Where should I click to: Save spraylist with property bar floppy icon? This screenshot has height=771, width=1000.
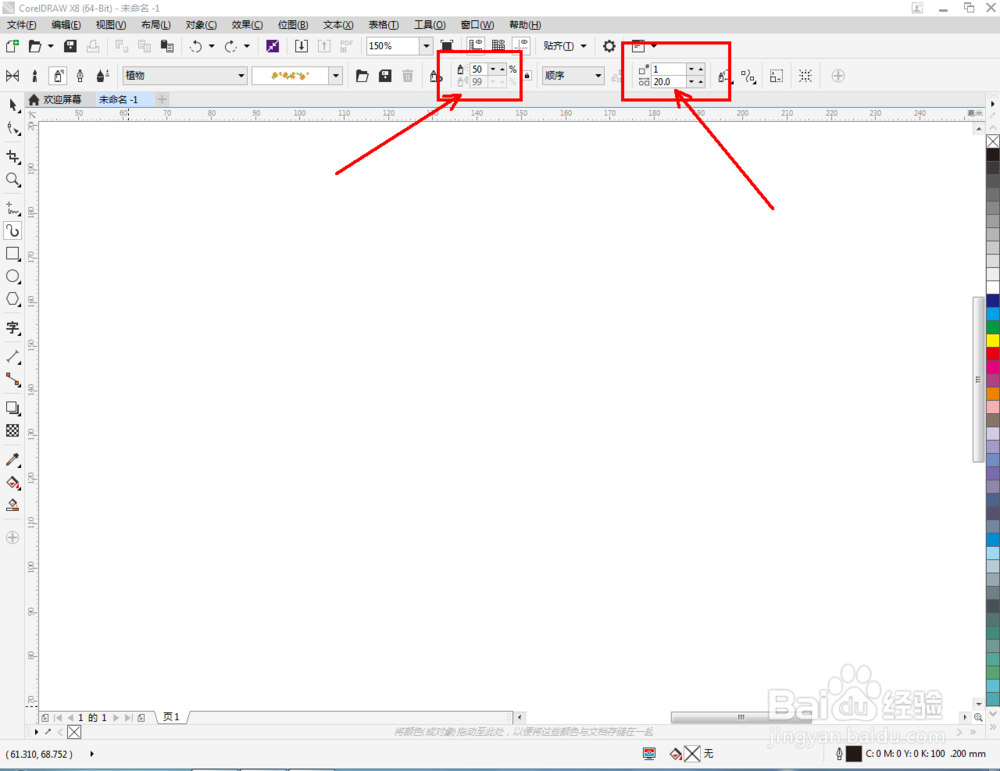[x=385, y=76]
